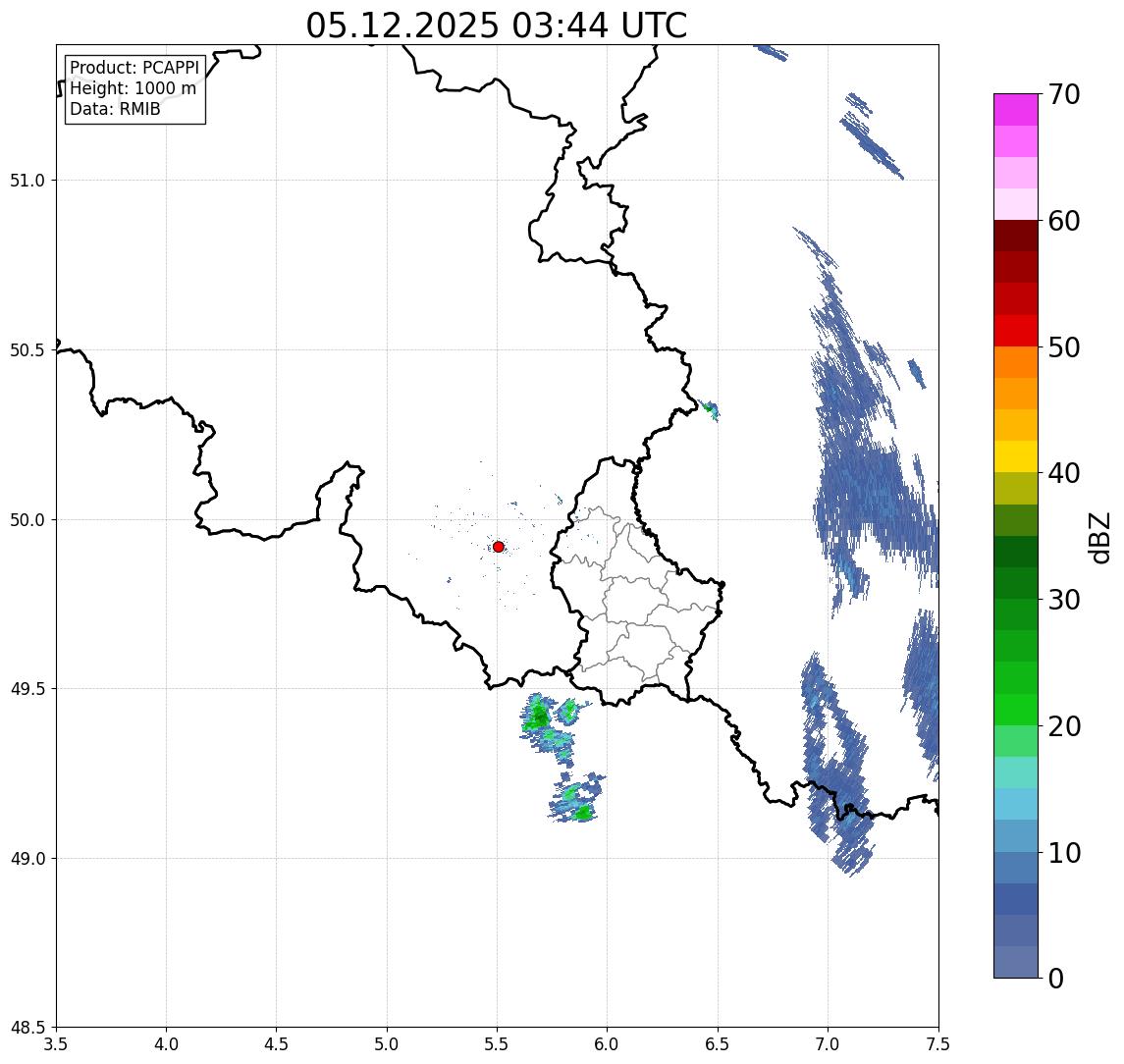Click the cyan colorbar segment between 10 and 20
This screenshot has height=1064, width=1124.
[x=1016, y=804]
